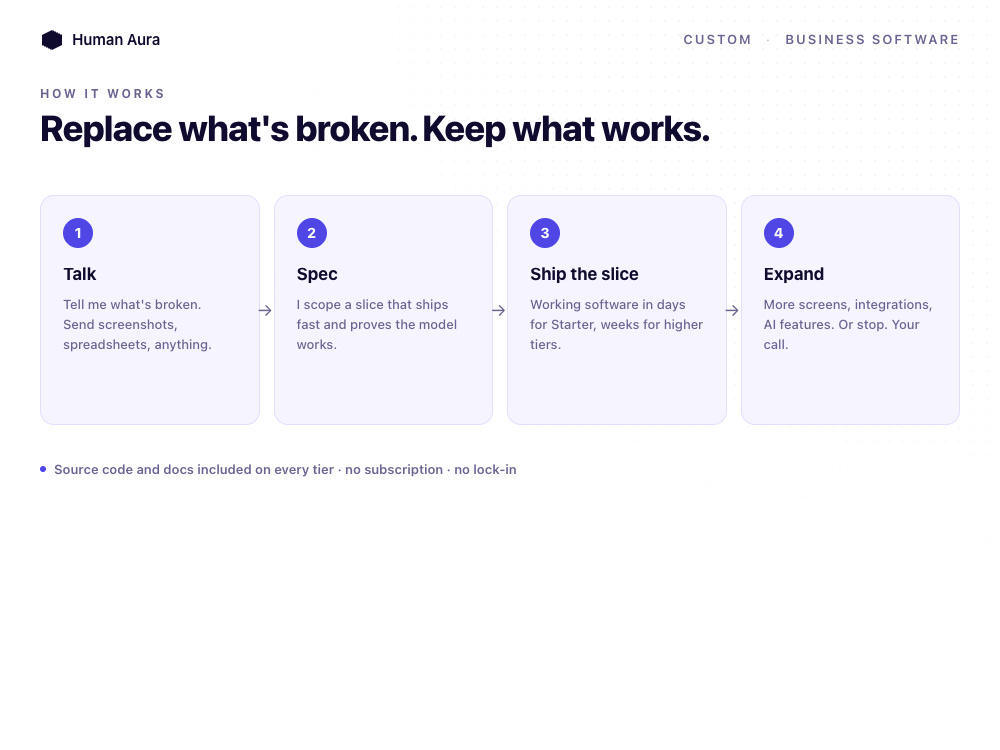Click the CUSTOM header label
Viewport: 1000px width, 750px height.
[x=717, y=40]
